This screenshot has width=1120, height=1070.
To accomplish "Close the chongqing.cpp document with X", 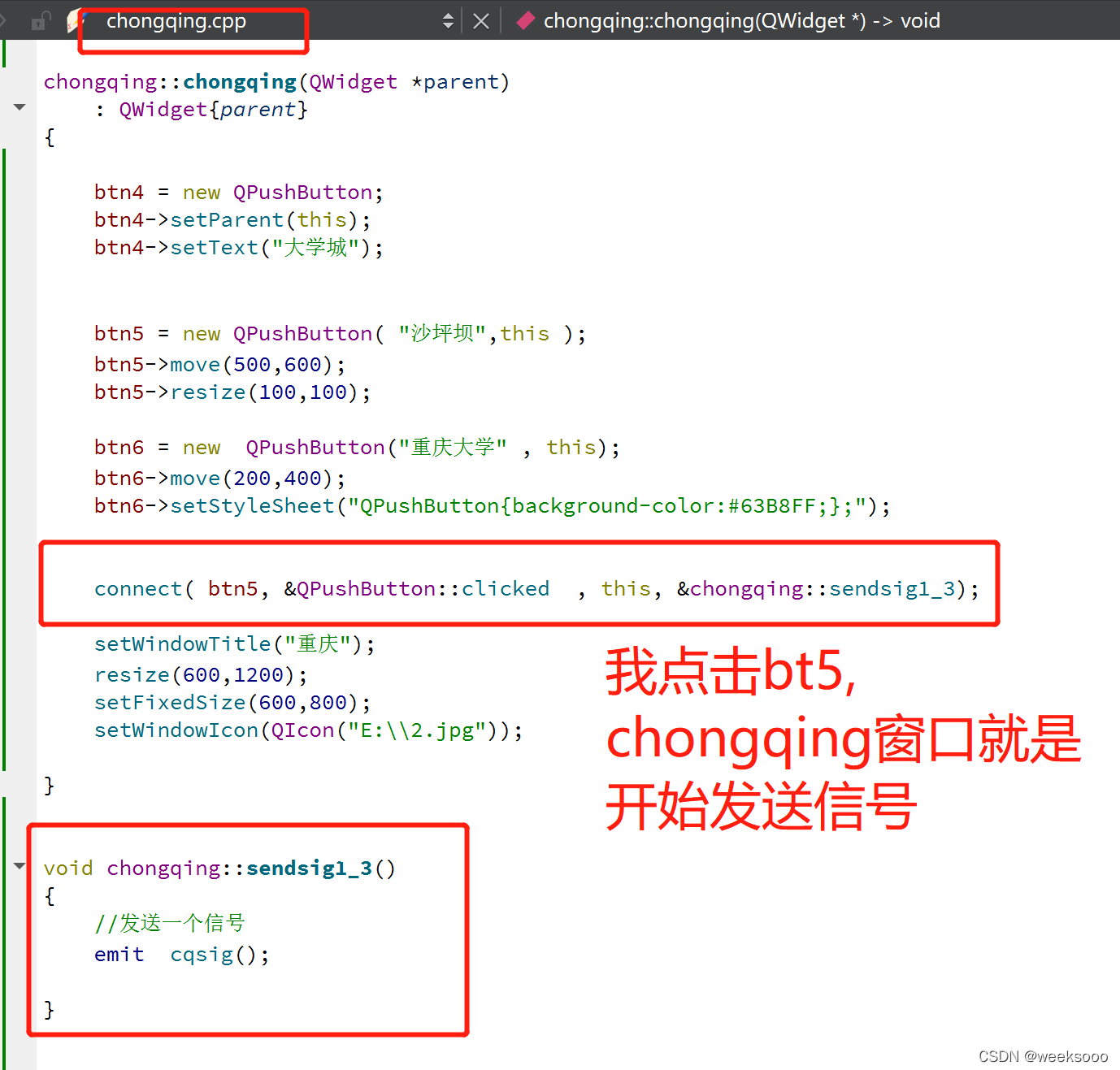I will coord(481,21).
